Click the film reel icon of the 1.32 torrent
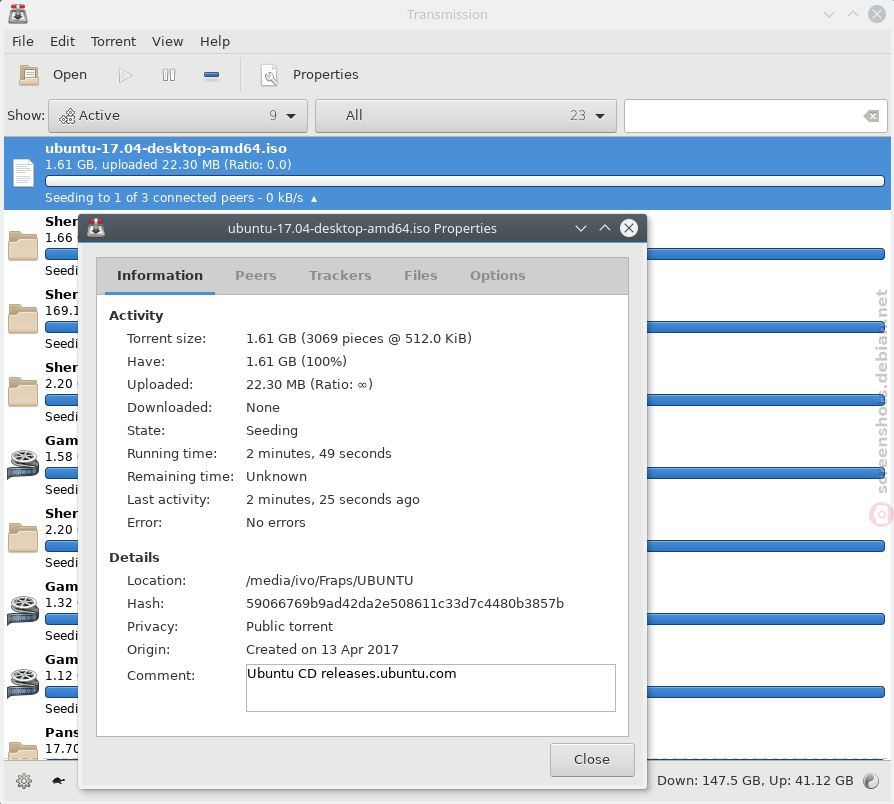Screen dimensions: 894x804 tap(23, 611)
